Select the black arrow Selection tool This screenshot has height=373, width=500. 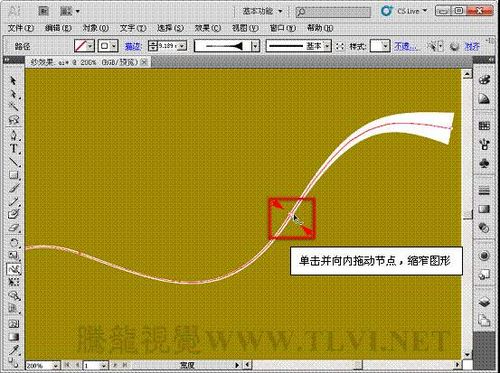[x=13, y=81]
